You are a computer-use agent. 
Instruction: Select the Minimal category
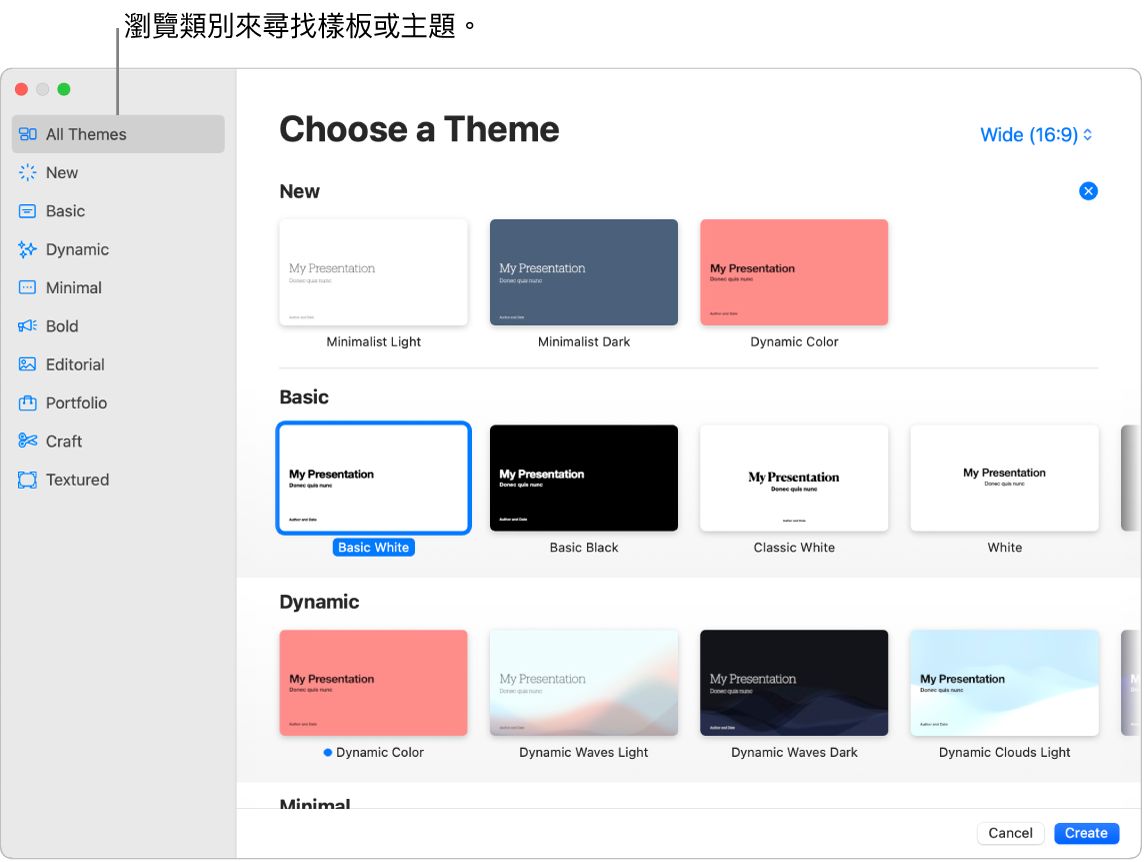coord(73,287)
